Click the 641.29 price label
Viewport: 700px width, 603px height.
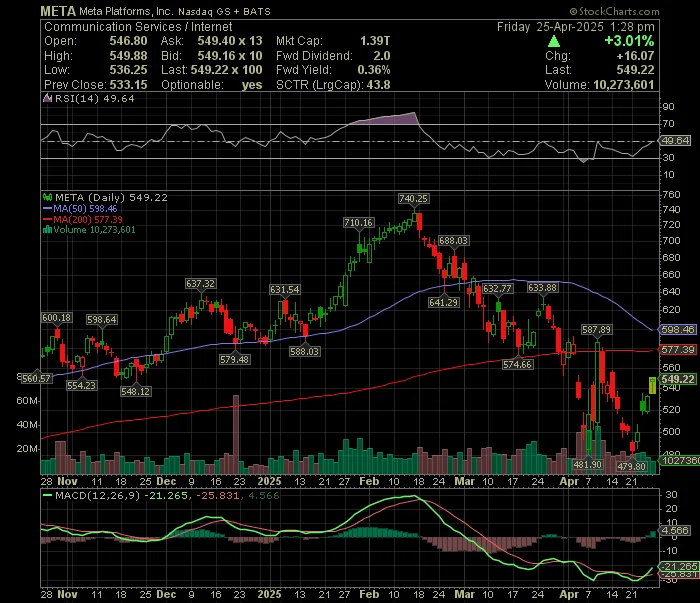tap(443, 303)
